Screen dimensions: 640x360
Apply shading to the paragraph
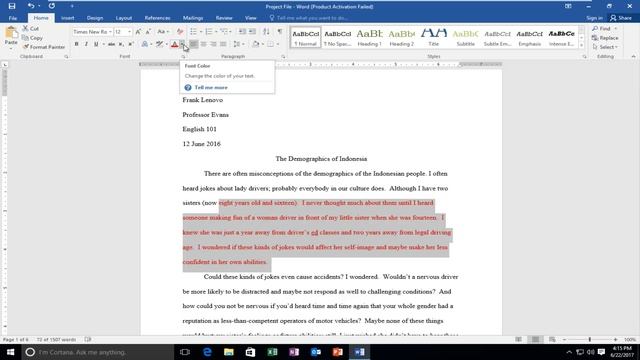(x=256, y=44)
